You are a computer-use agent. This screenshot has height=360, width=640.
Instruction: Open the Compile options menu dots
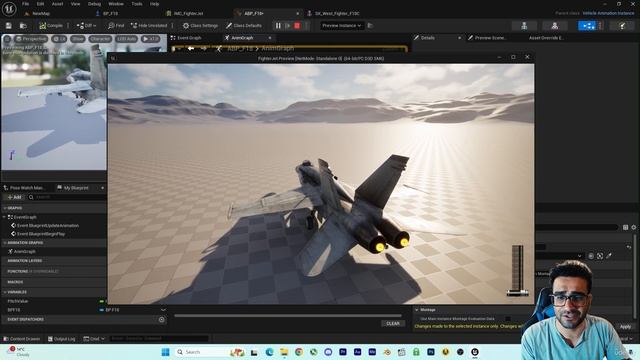[68, 26]
